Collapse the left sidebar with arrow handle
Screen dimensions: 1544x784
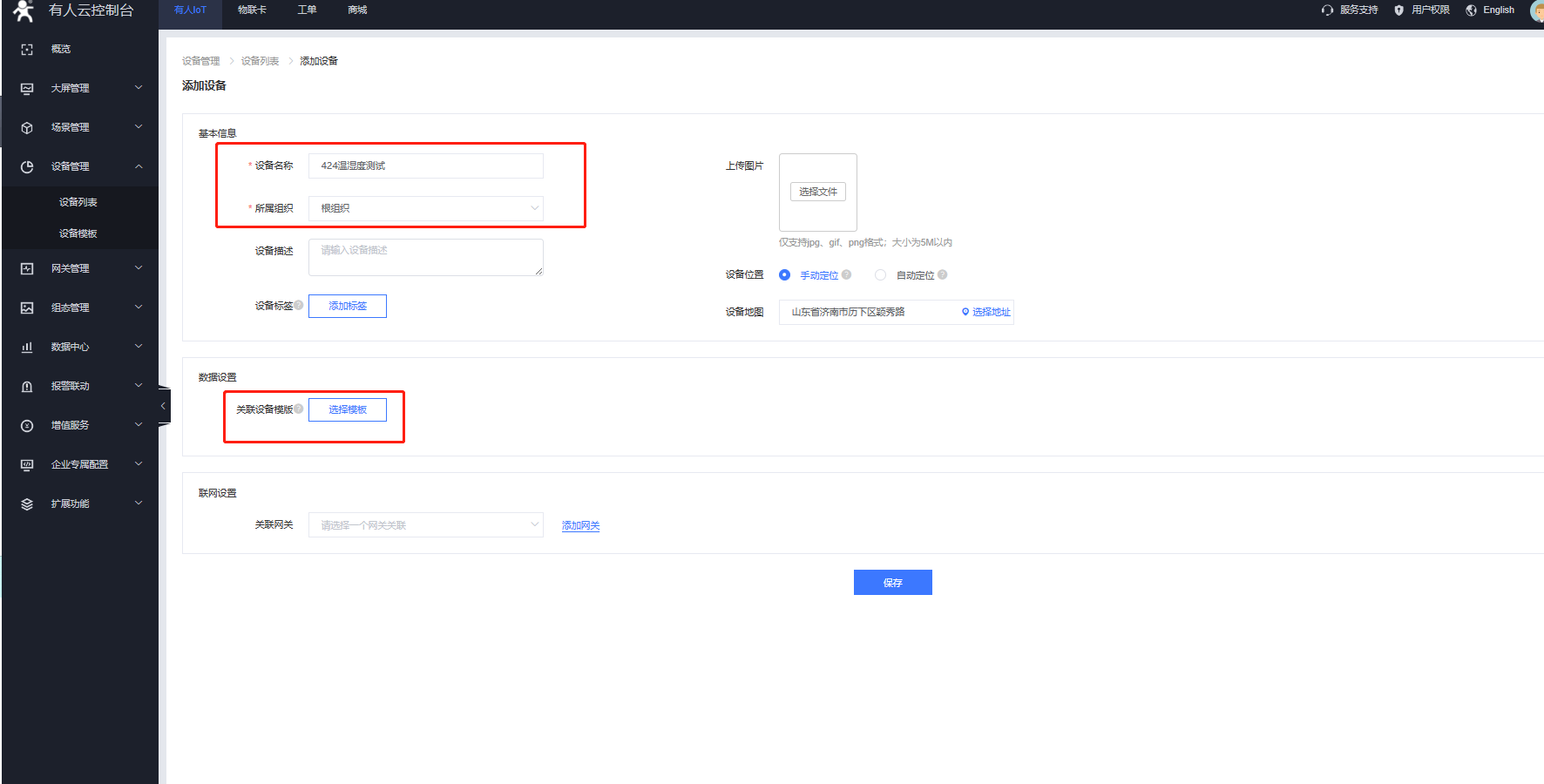click(x=163, y=406)
